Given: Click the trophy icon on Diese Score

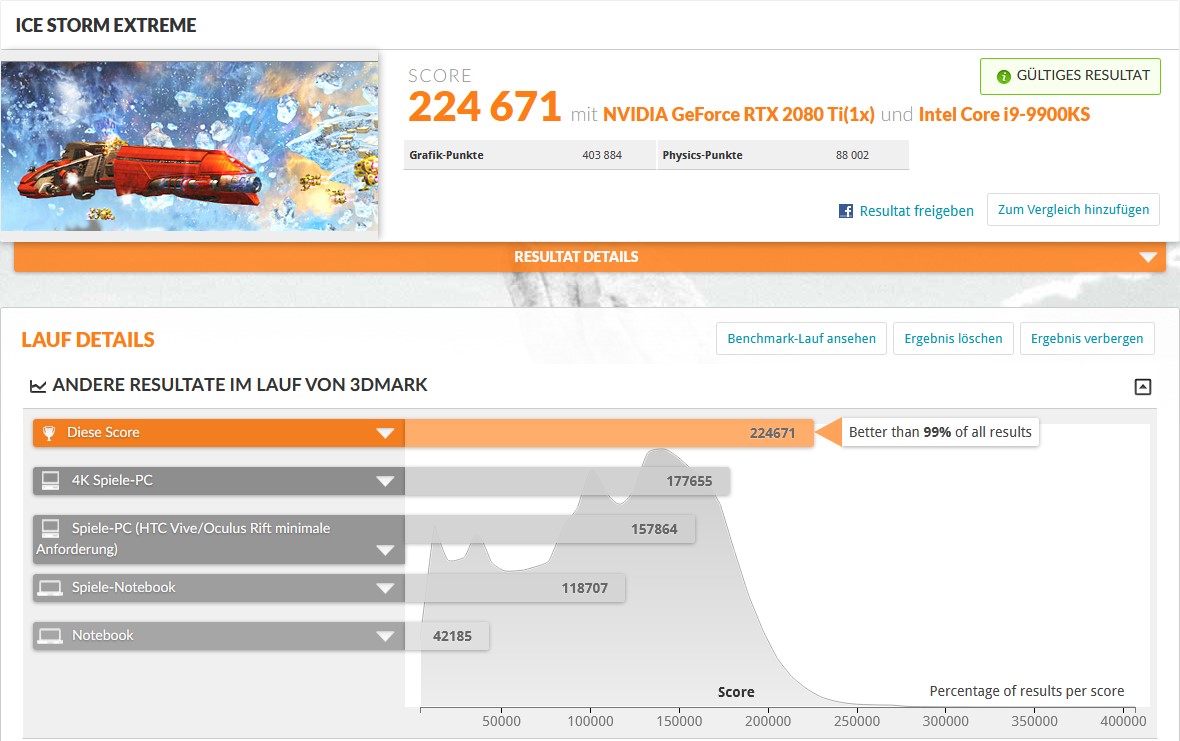Looking at the screenshot, I should tap(49, 433).
